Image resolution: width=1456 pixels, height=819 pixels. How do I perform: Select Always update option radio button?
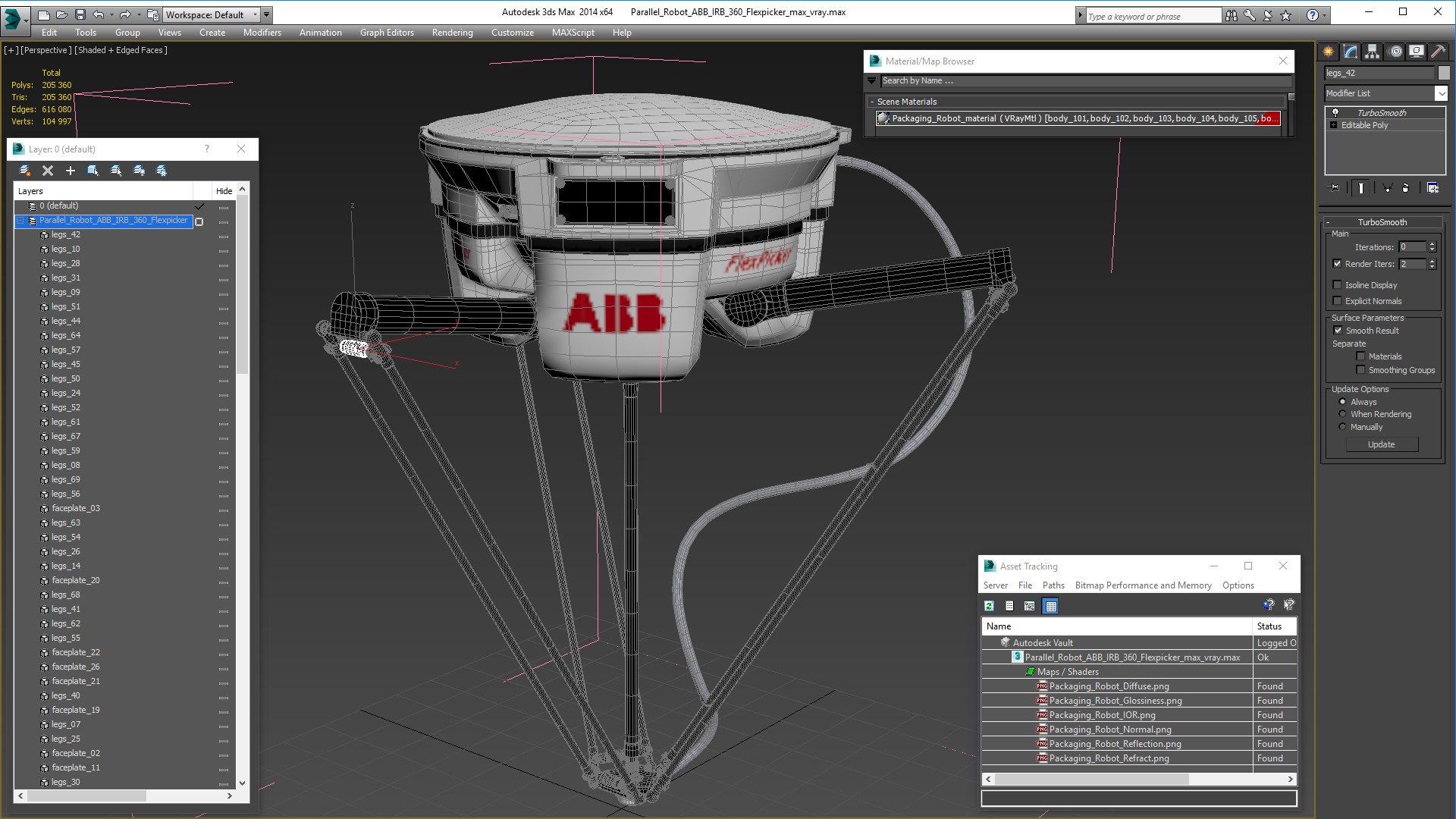[x=1342, y=402]
